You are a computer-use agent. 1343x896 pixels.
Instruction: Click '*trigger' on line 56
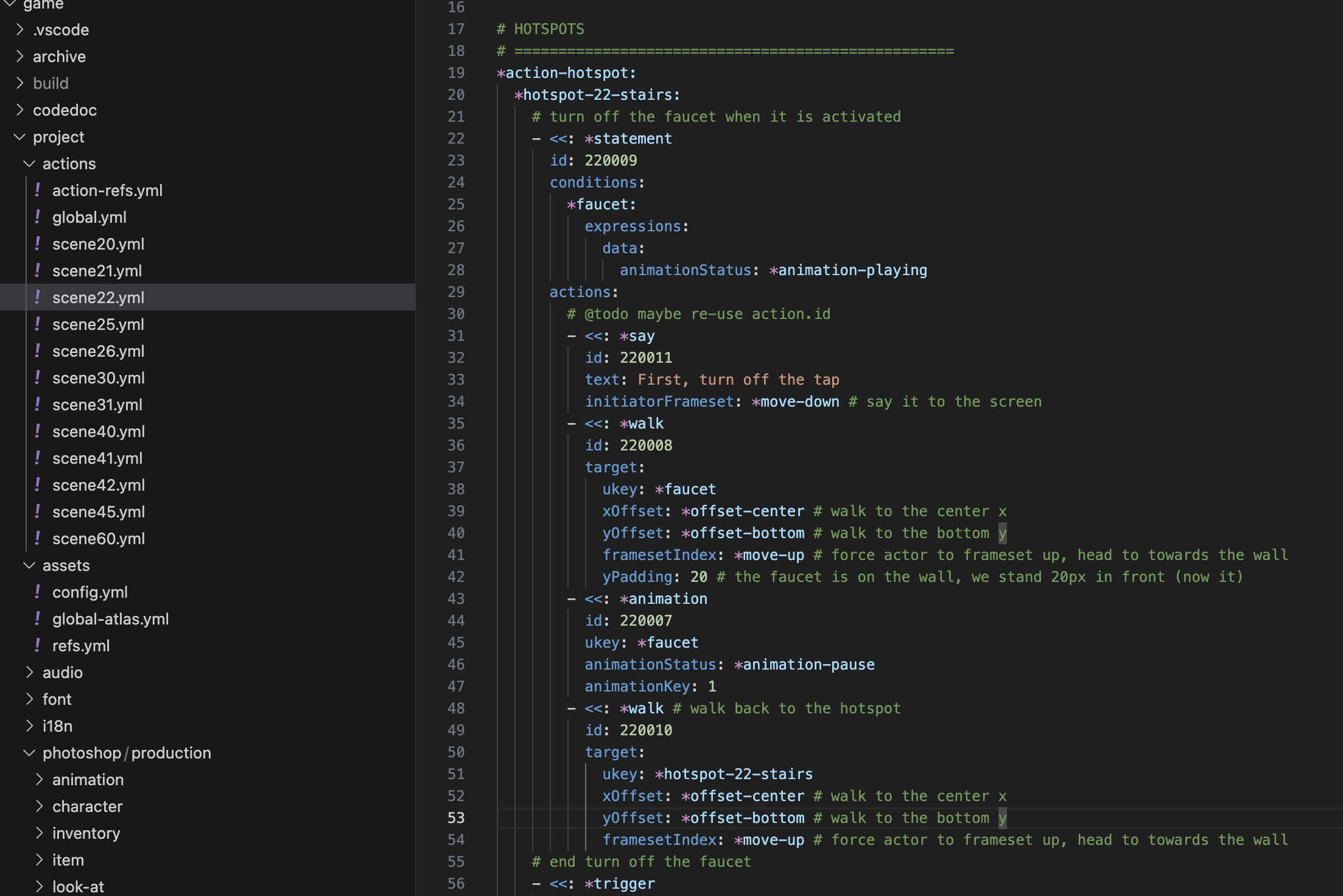pyautogui.click(x=620, y=884)
